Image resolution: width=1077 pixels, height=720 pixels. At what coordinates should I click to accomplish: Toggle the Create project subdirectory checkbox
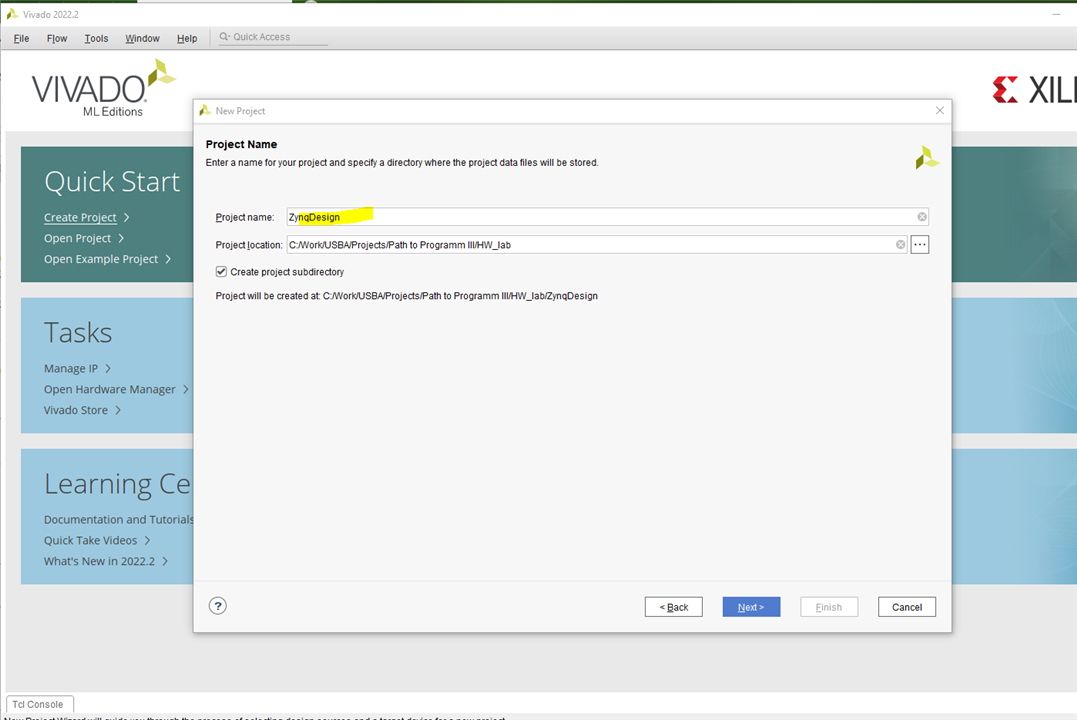(221, 271)
